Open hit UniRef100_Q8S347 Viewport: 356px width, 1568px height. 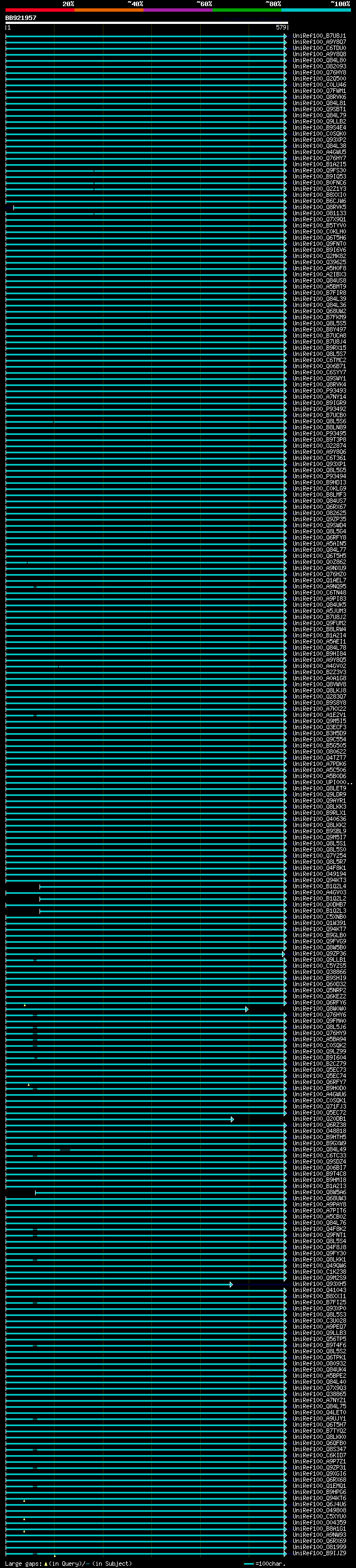click(x=319, y=1450)
